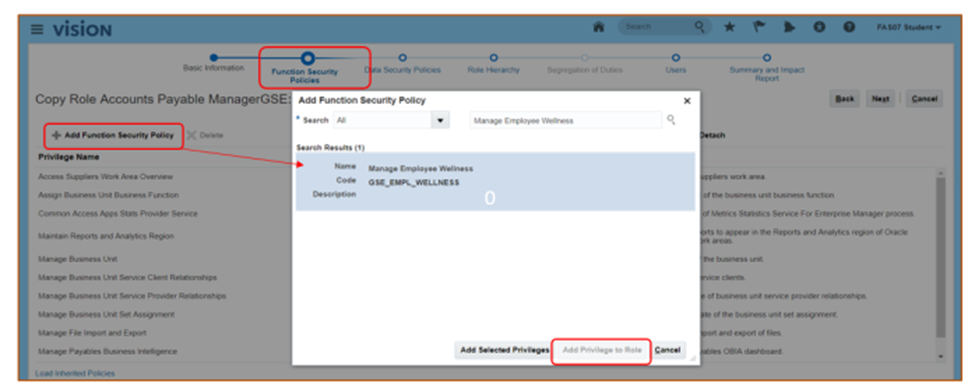Go to the Data Security Policies step
Viewport: 975px width, 388px height.
[x=402, y=64]
